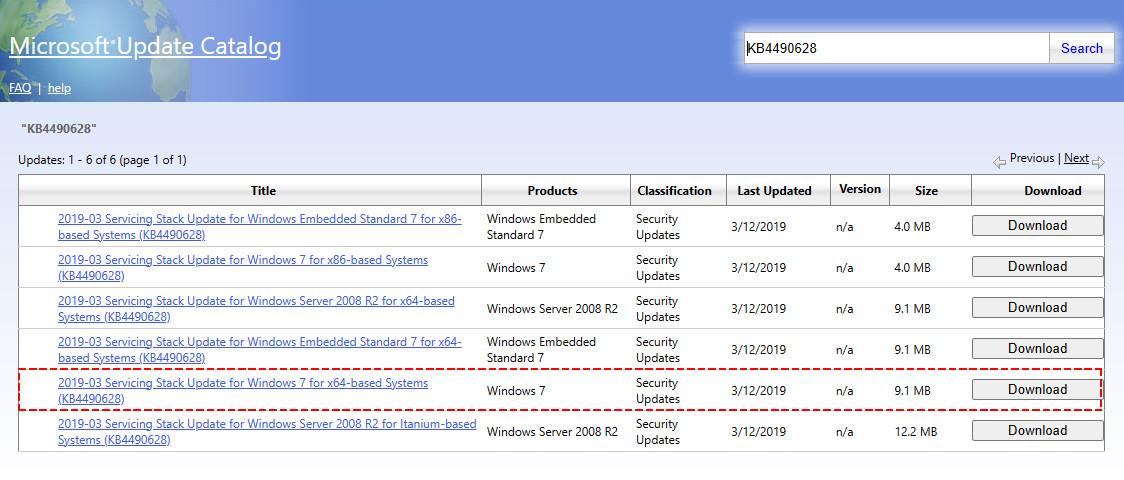Download Windows Embedded Standard 7 x86 update
The image size is (1124, 480).
(1037, 226)
